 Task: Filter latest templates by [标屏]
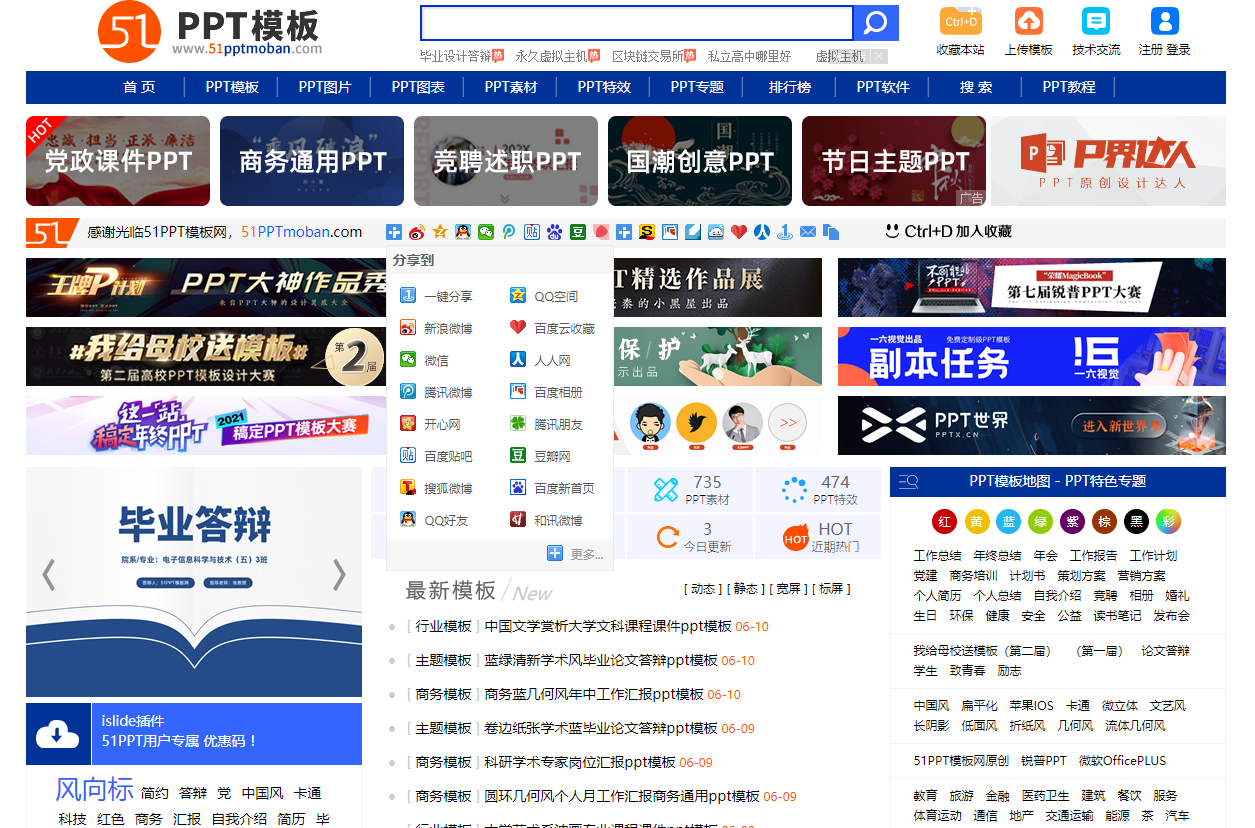831,589
